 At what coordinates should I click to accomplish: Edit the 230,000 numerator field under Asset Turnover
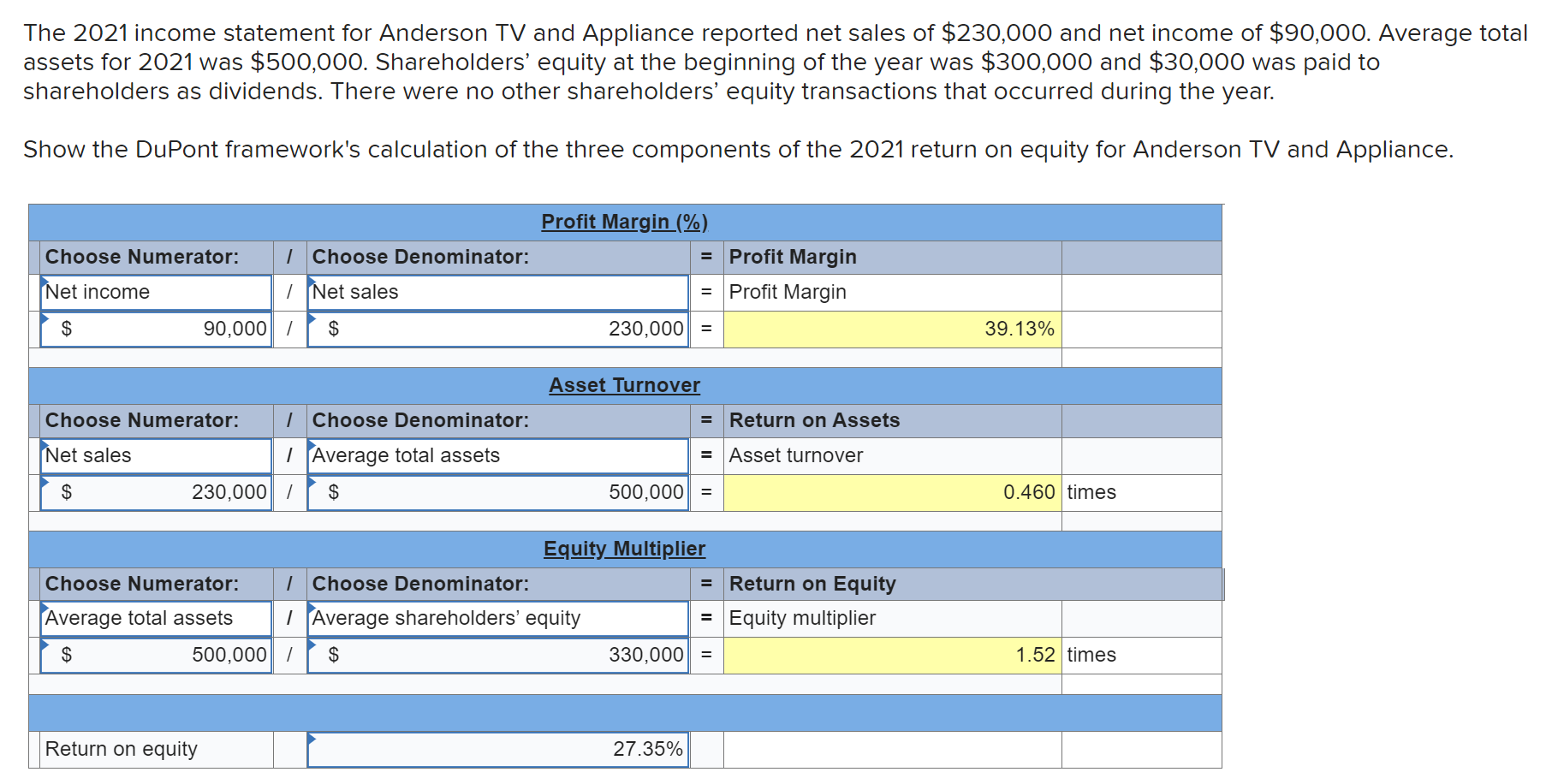click(x=156, y=492)
